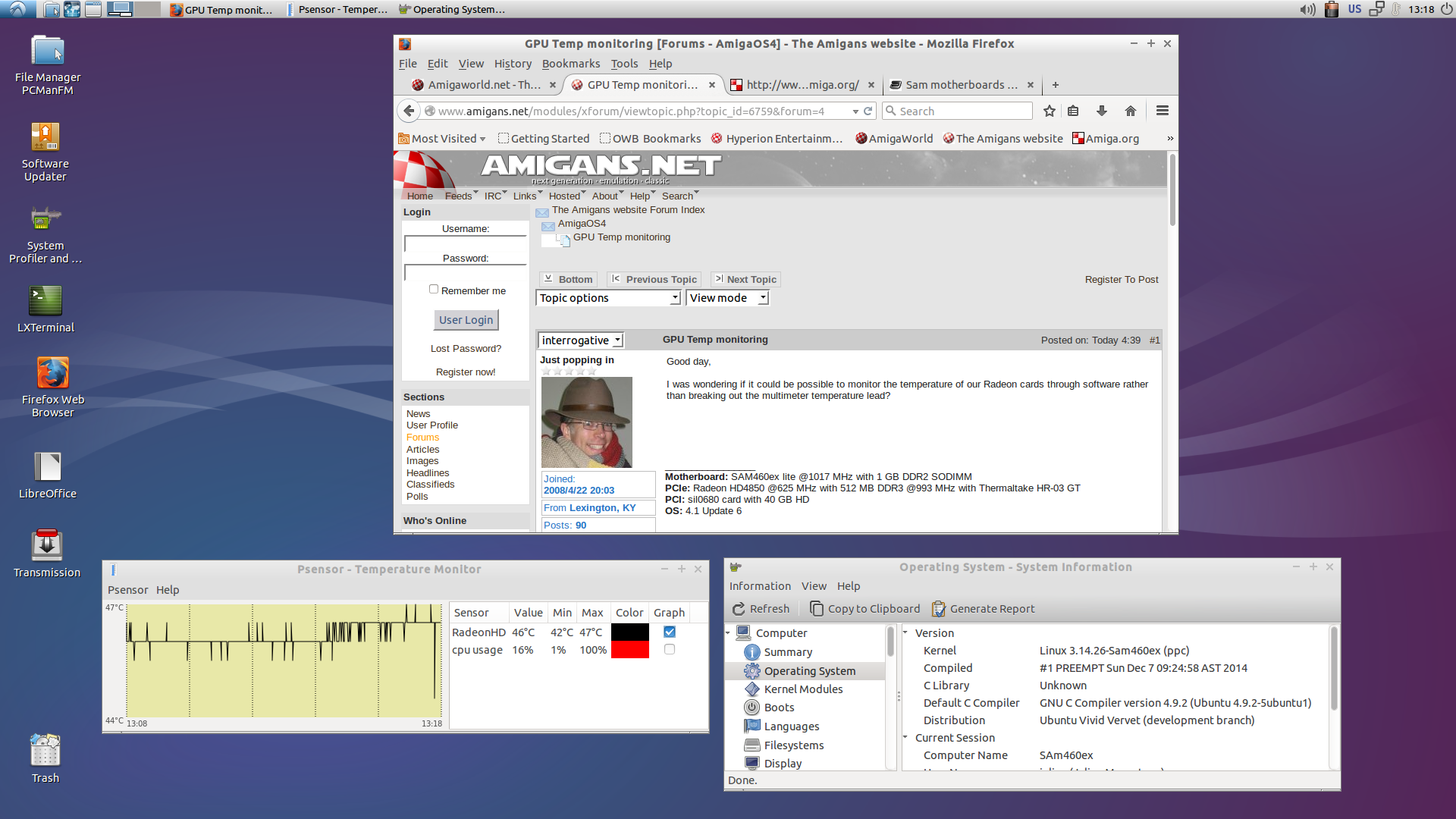Disable the RadeonHD graph checkbox

click(x=669, y=632)
